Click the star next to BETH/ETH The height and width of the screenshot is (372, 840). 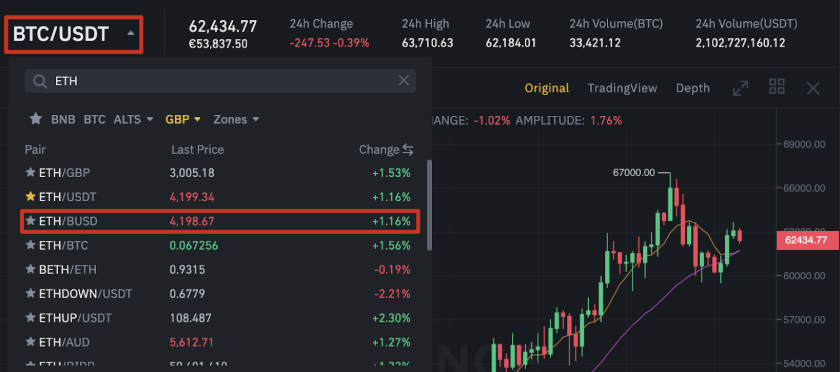(31, 269)
